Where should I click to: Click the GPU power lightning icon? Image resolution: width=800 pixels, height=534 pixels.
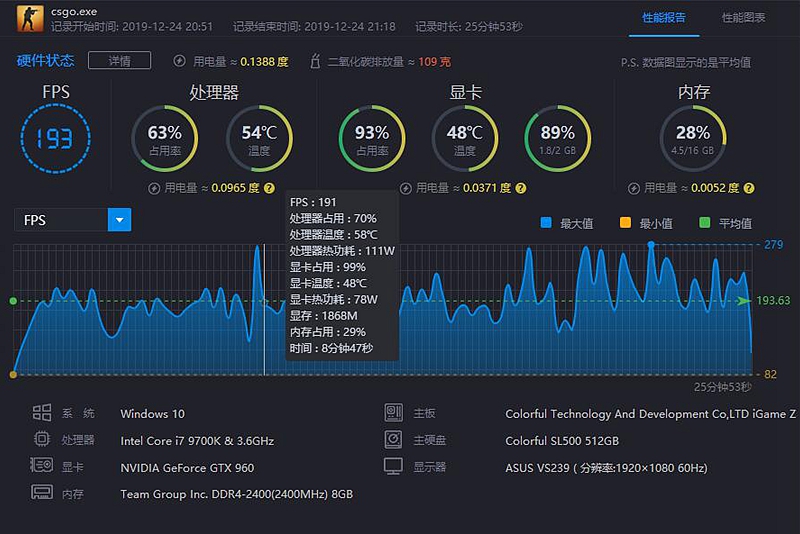406,188
